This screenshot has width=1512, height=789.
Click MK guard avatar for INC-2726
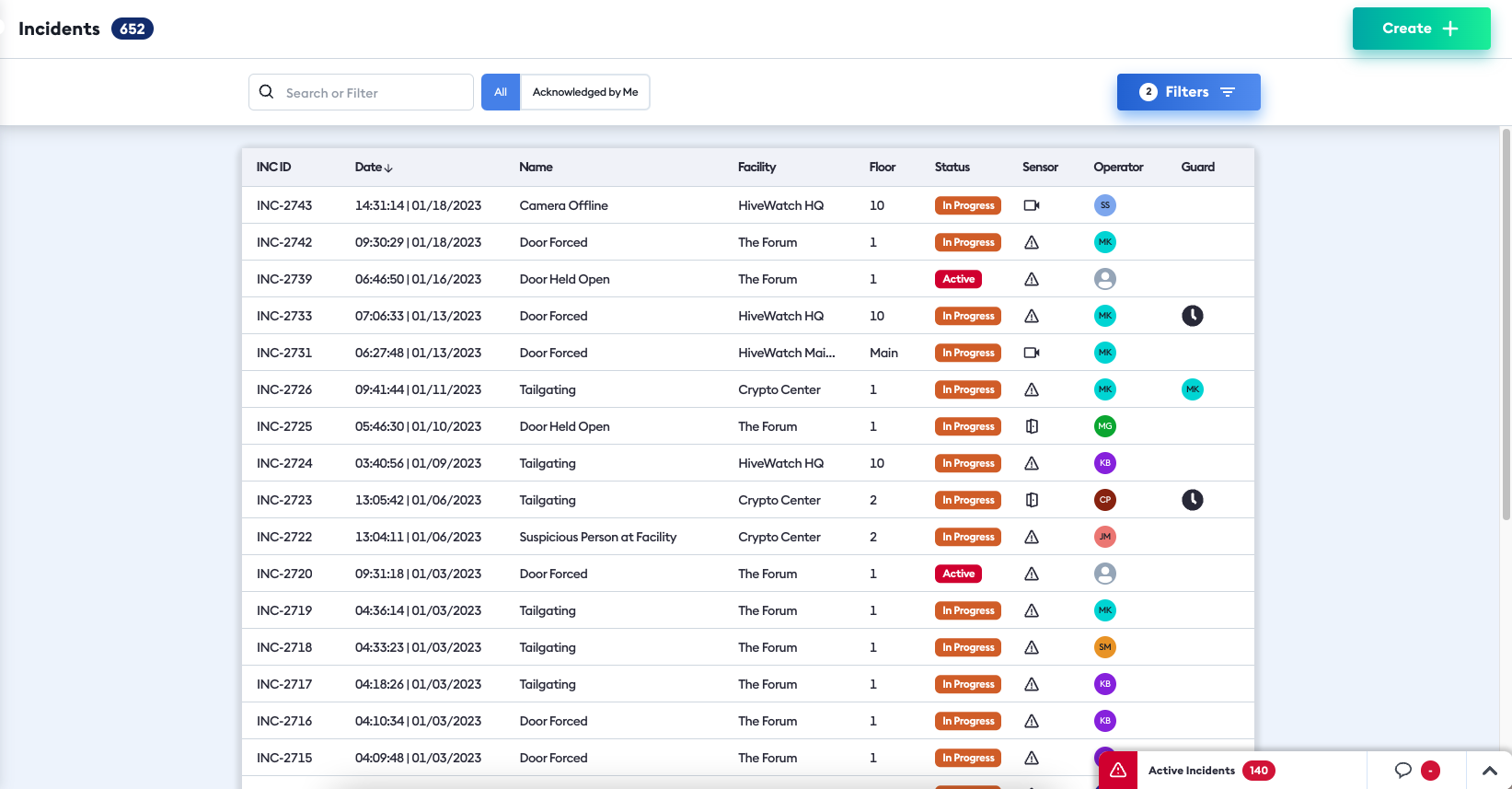1192,389
